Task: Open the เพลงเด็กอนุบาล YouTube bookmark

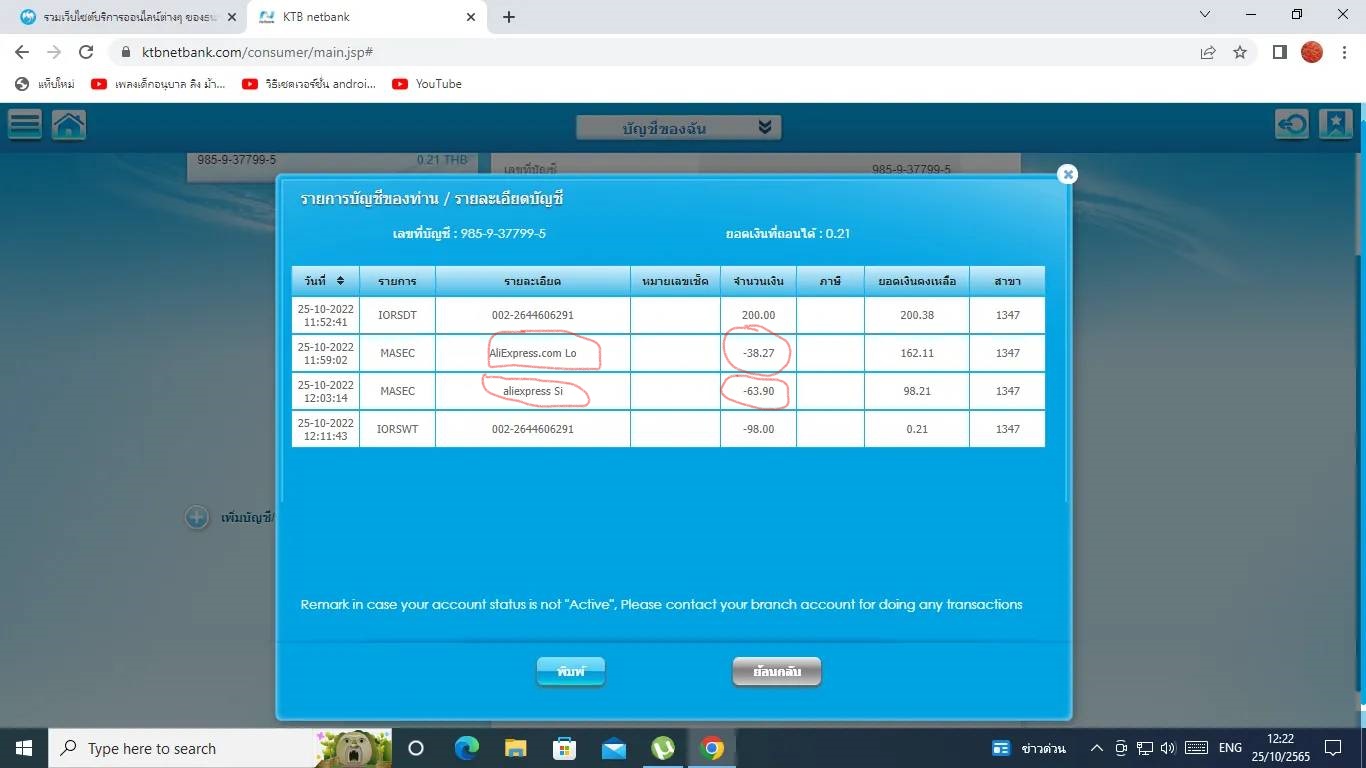Action: (158, 84)
